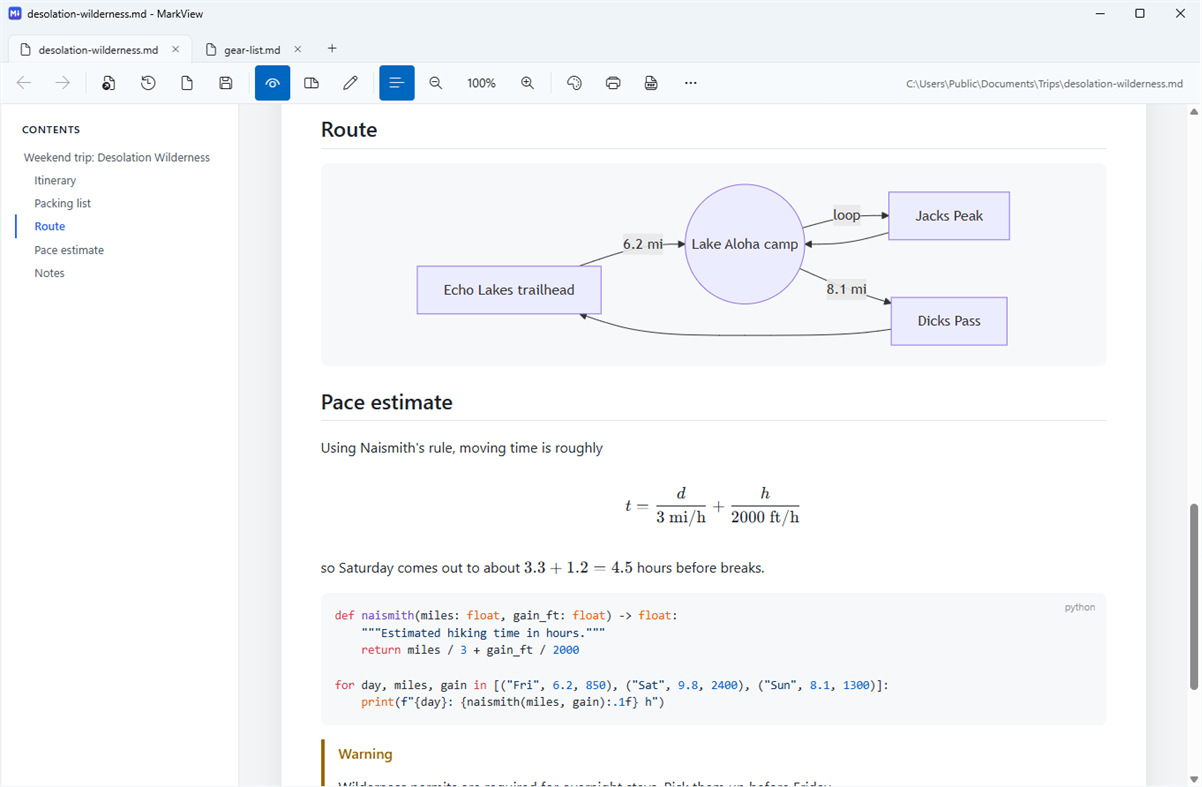
Task: Click the export to PDF icon
Action: [652, 83]
